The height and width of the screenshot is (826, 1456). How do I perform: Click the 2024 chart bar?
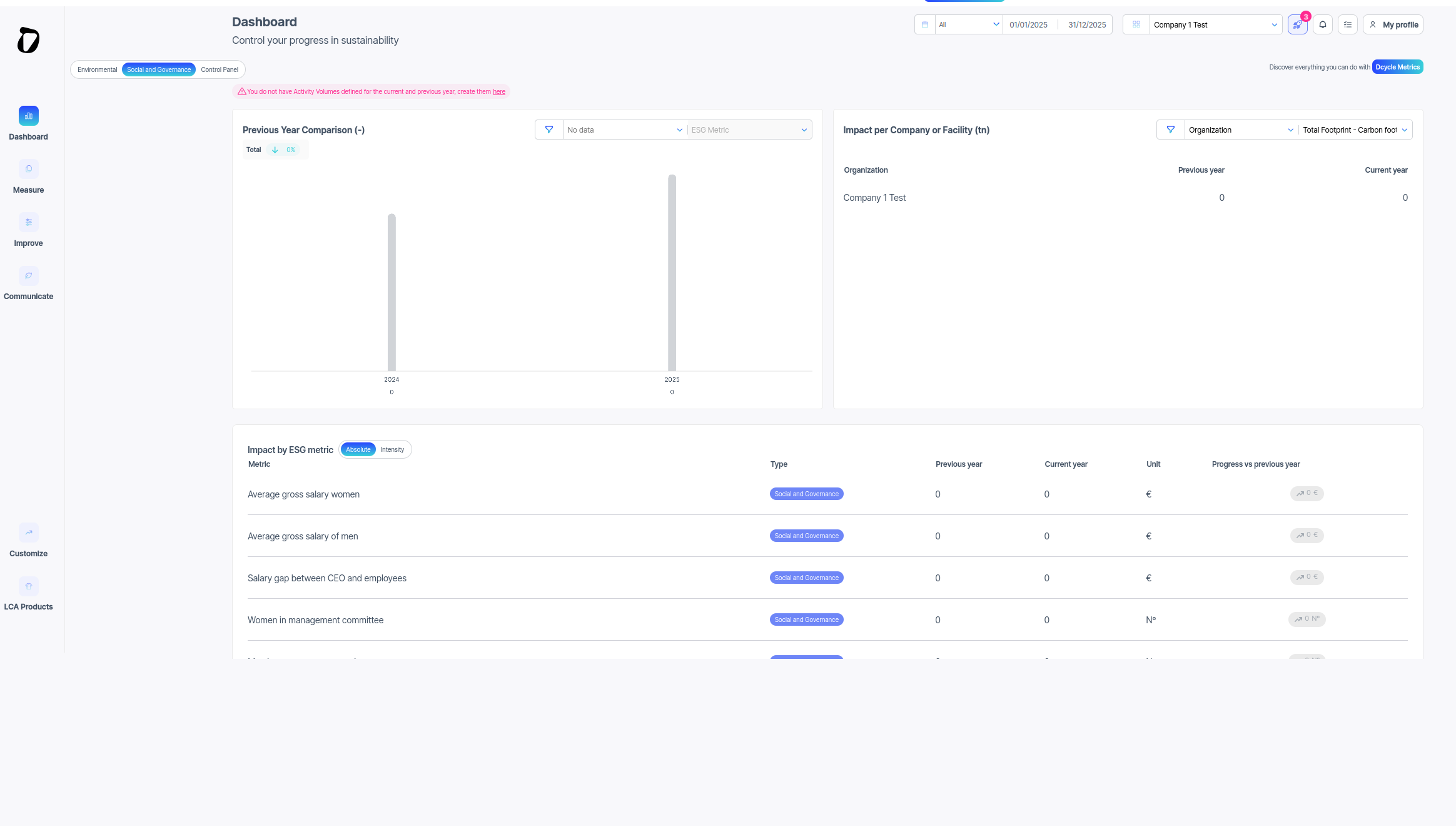click(392, 292)
